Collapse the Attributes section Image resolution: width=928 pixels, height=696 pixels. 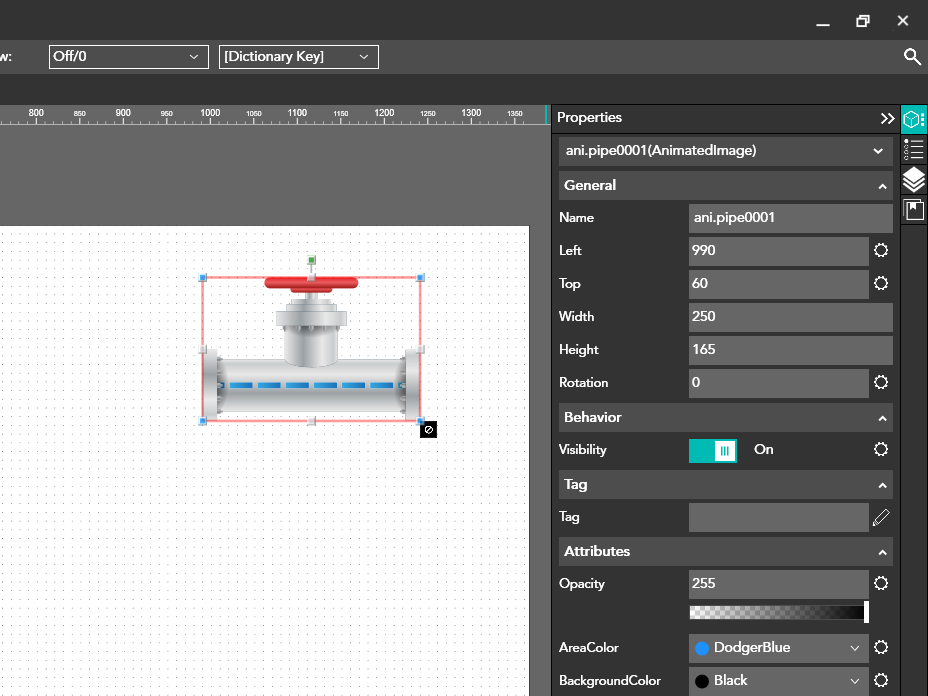click(x=882, y=552)
